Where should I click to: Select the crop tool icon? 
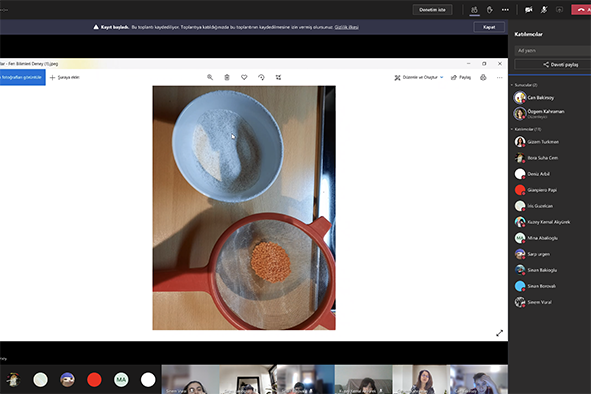[x=278, y=77]
